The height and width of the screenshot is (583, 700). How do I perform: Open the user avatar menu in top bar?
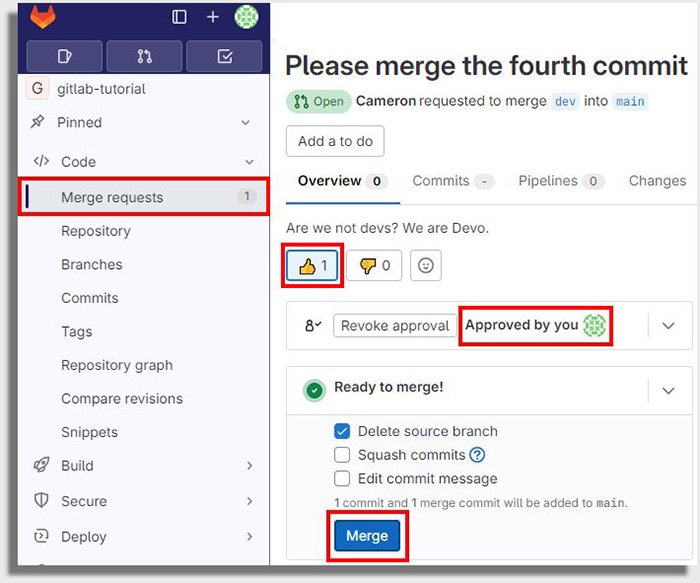246,17
